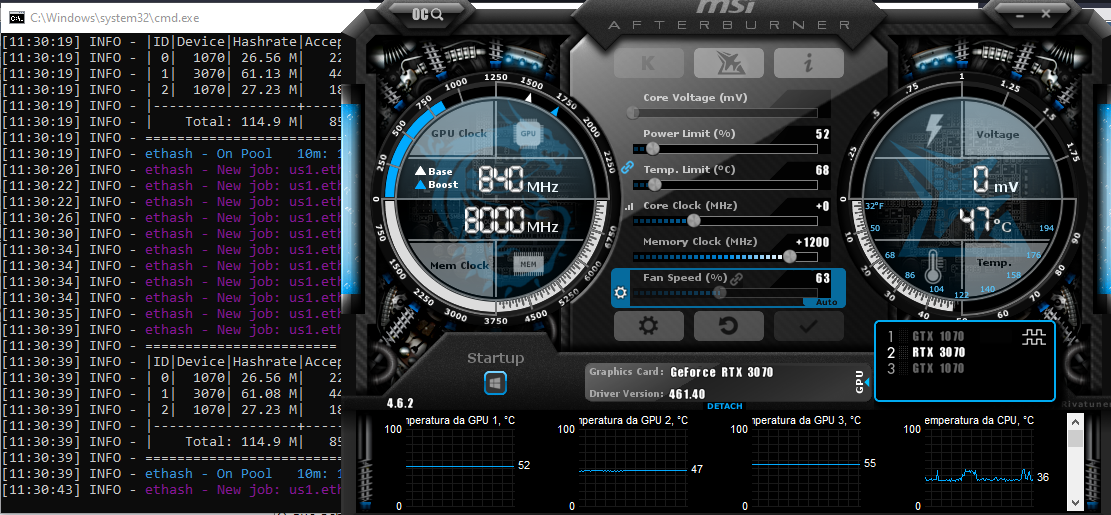Click the DETACH link
The width and height of the screenshot is (1111, 515).
click(x=725, y=406)
